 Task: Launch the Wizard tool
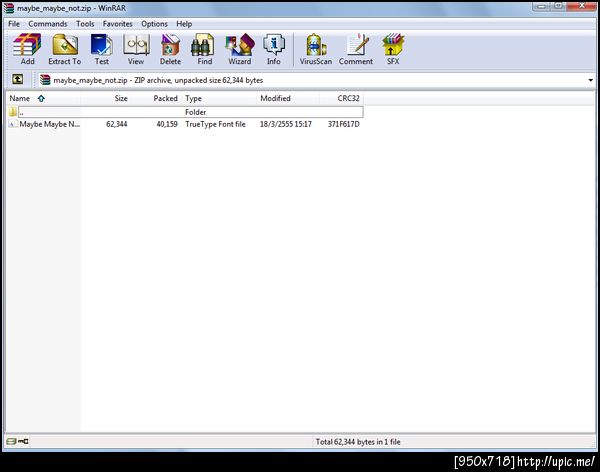point(240,49)
